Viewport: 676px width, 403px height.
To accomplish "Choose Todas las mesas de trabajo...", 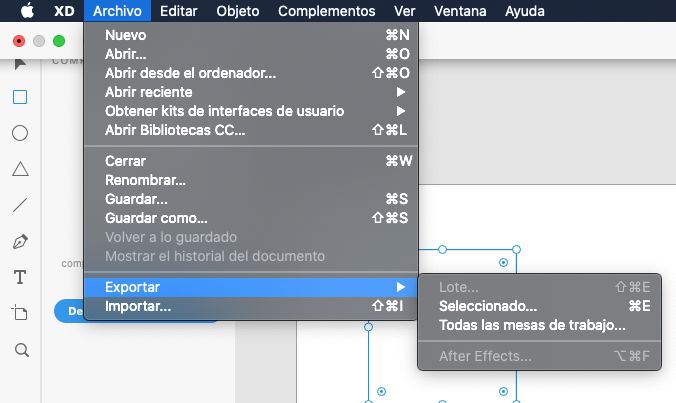I will [532, 325].
